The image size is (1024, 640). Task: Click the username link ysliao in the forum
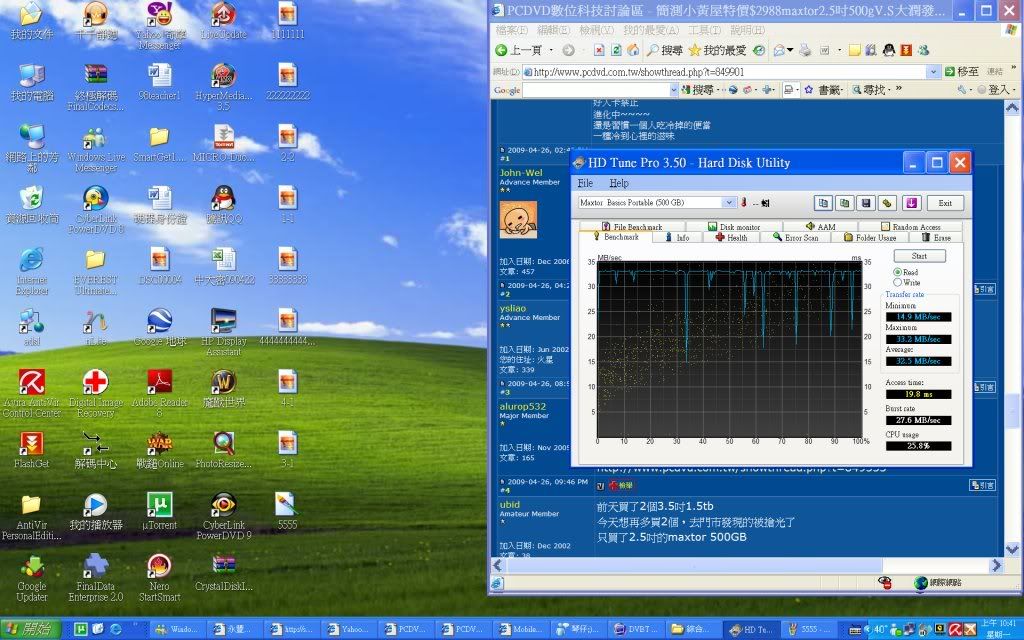pos(513,308)
